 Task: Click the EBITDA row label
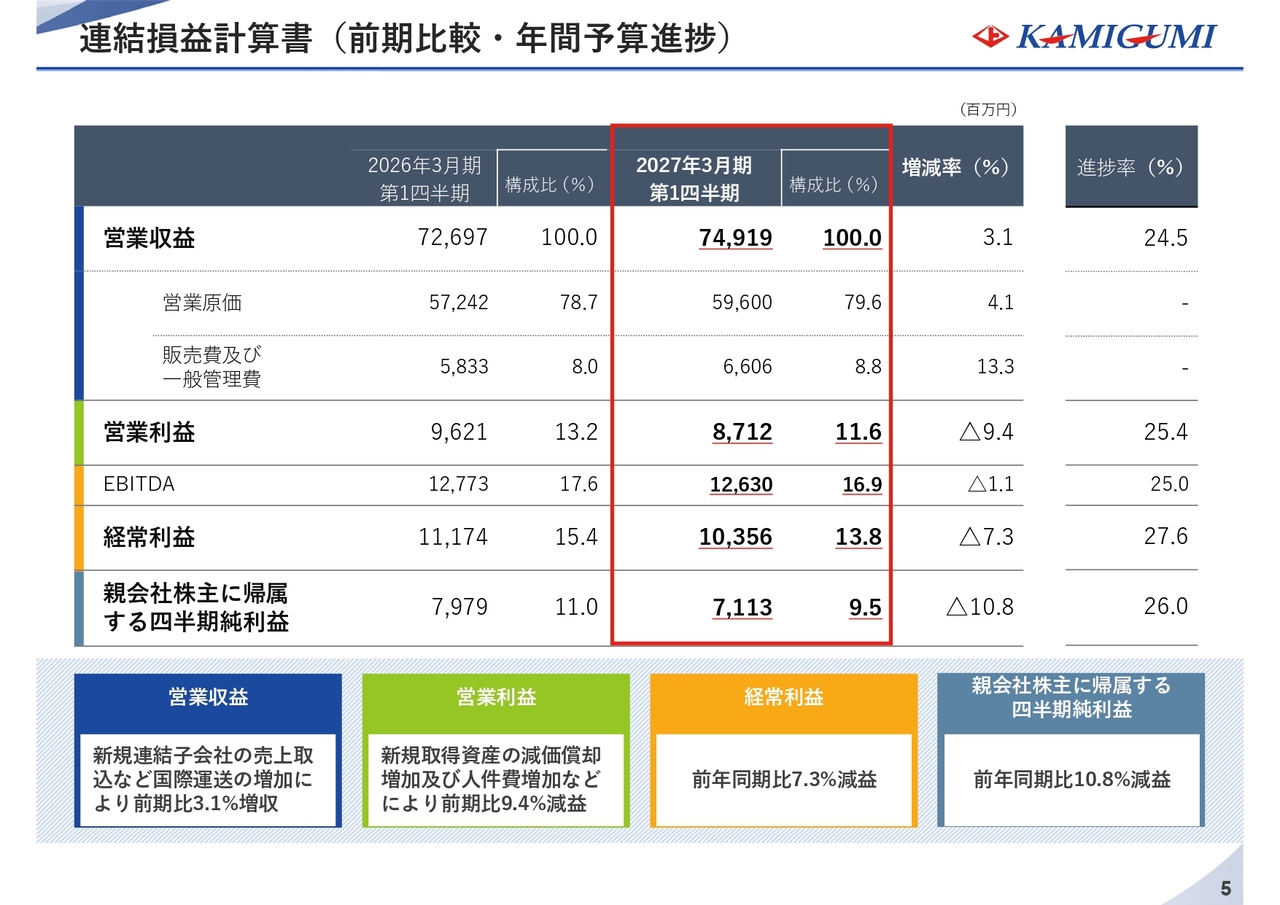pos(139,484)
